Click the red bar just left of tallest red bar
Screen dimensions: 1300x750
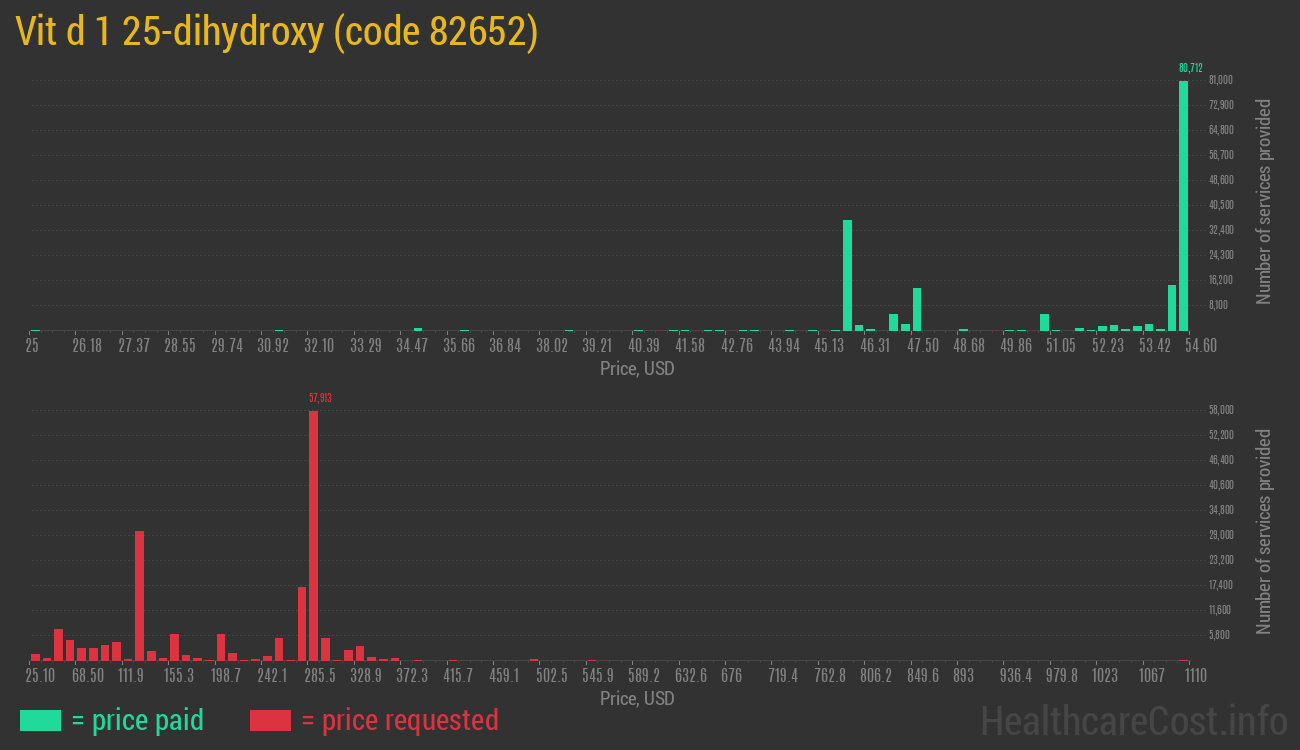click(302, 623)
